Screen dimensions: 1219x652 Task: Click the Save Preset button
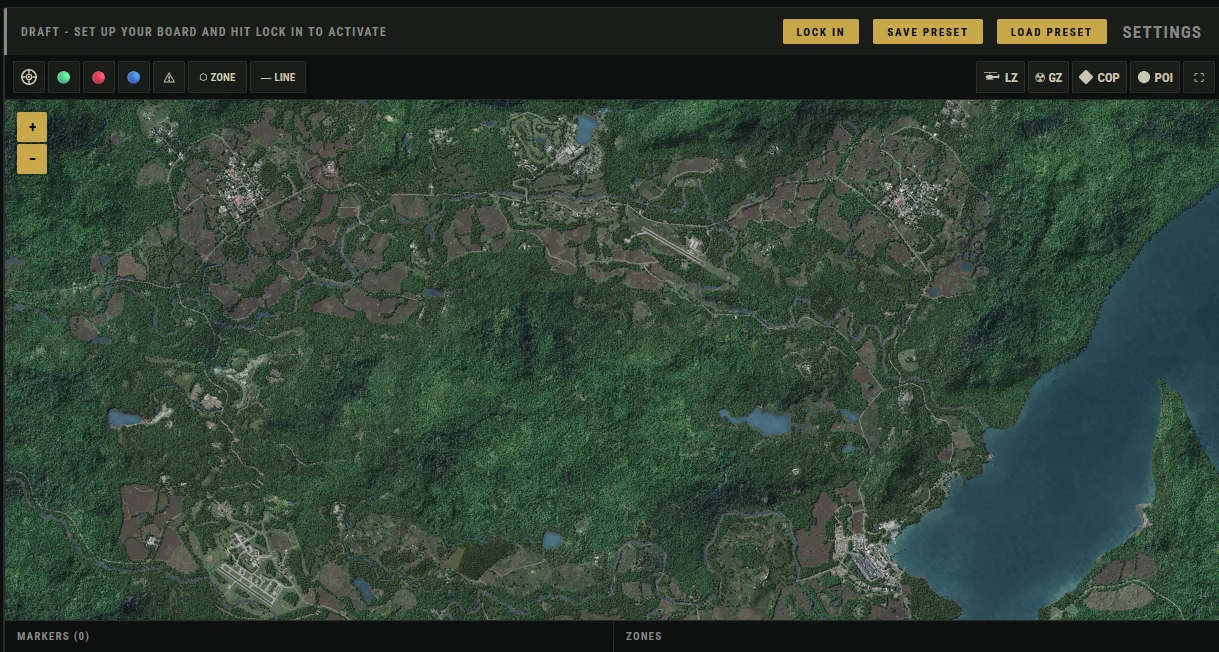click(x=927, y=32)
